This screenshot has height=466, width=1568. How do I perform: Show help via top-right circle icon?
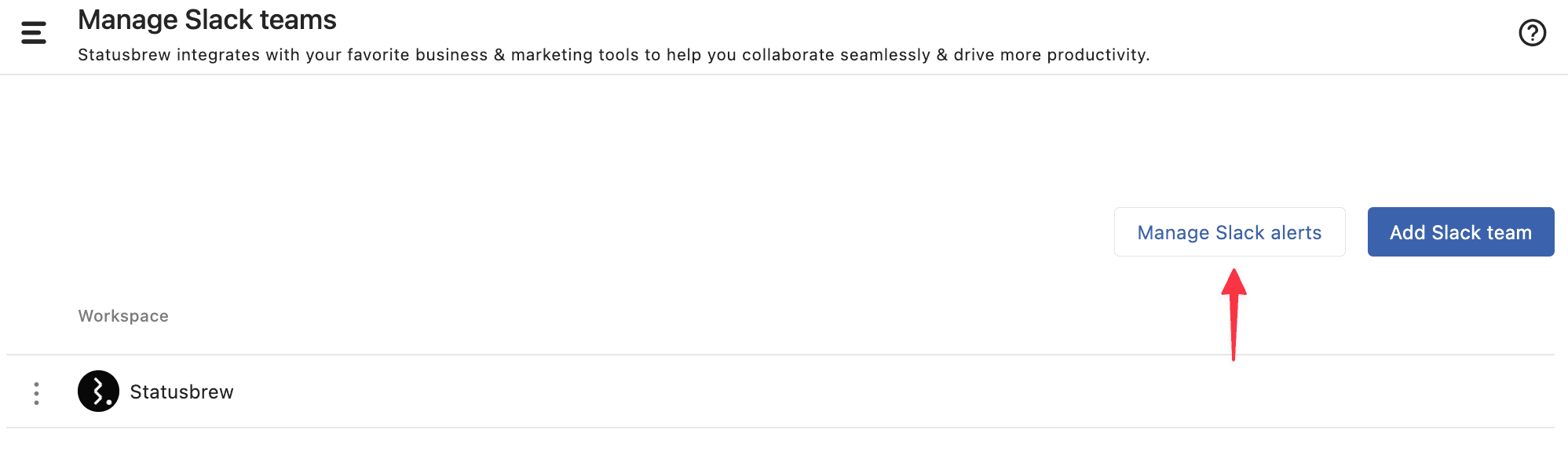pyautogui.click(x=1532, y=33)
